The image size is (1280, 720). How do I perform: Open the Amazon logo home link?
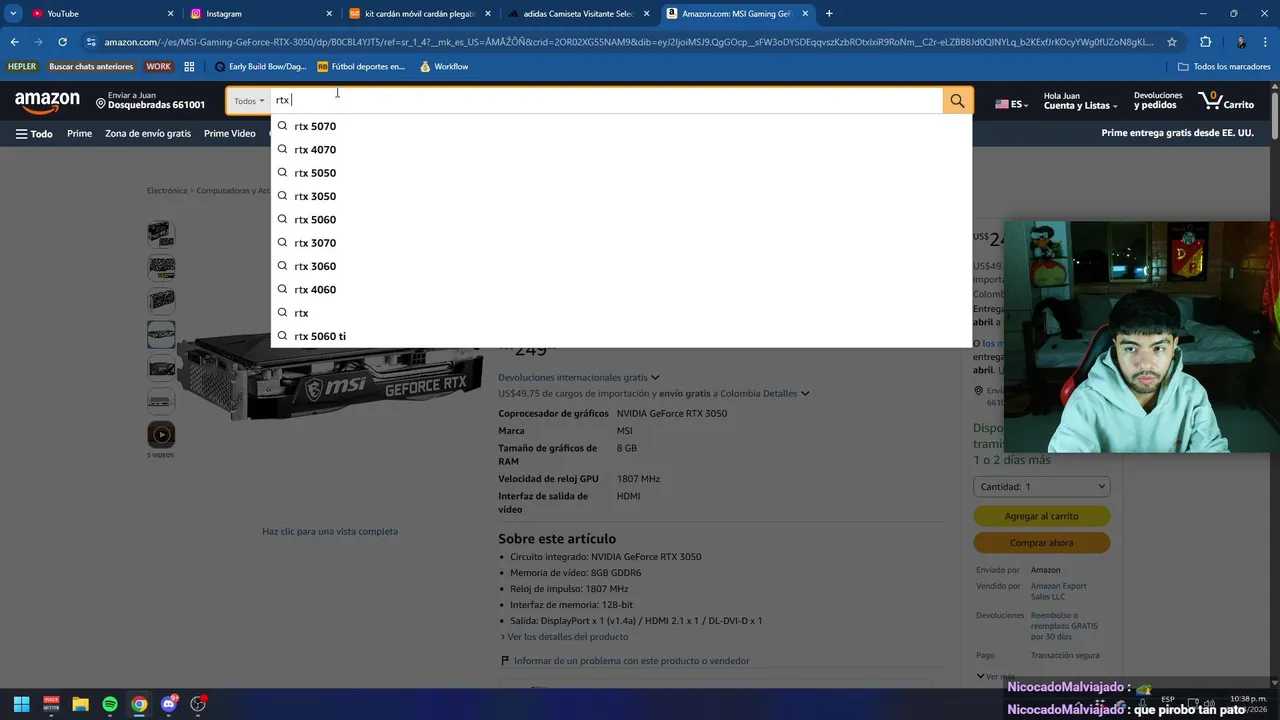pos(47,101)
